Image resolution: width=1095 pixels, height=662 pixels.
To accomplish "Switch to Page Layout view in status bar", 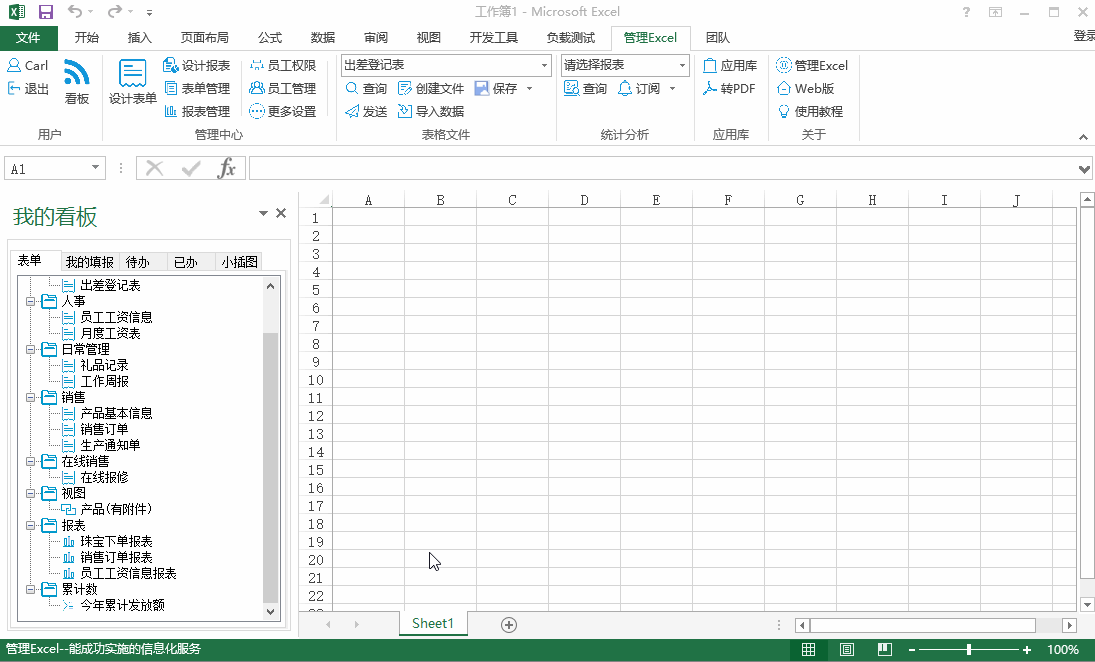I will click(x=846, y=649).
